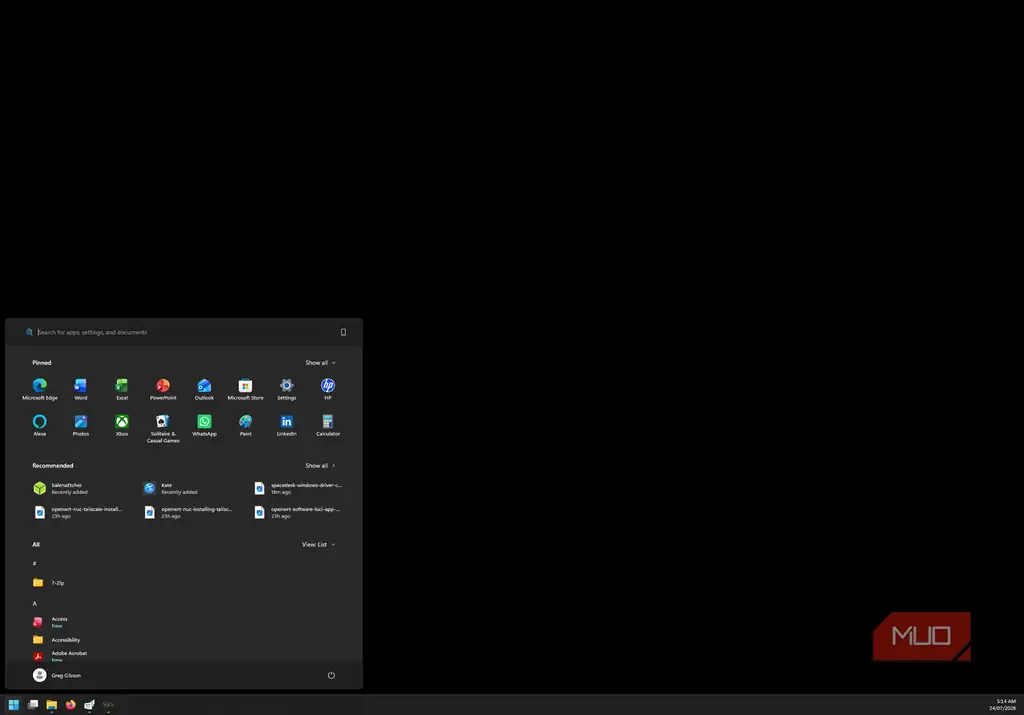The width and height of the screenshot is (1024, 715).
Task: Launch the Xbox app
Action: pos(122,424)
